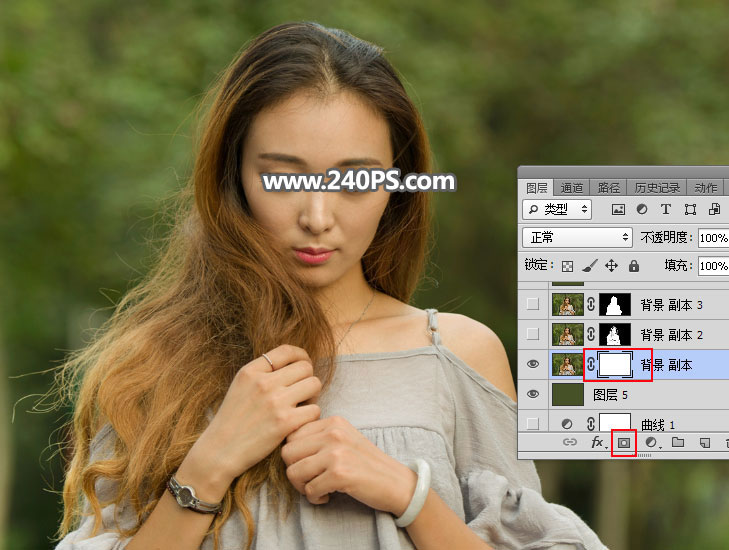The width and height of the screenshot is (729, 550).
Task: Select the white mask on 背景 副本
Action: point(615,364)
